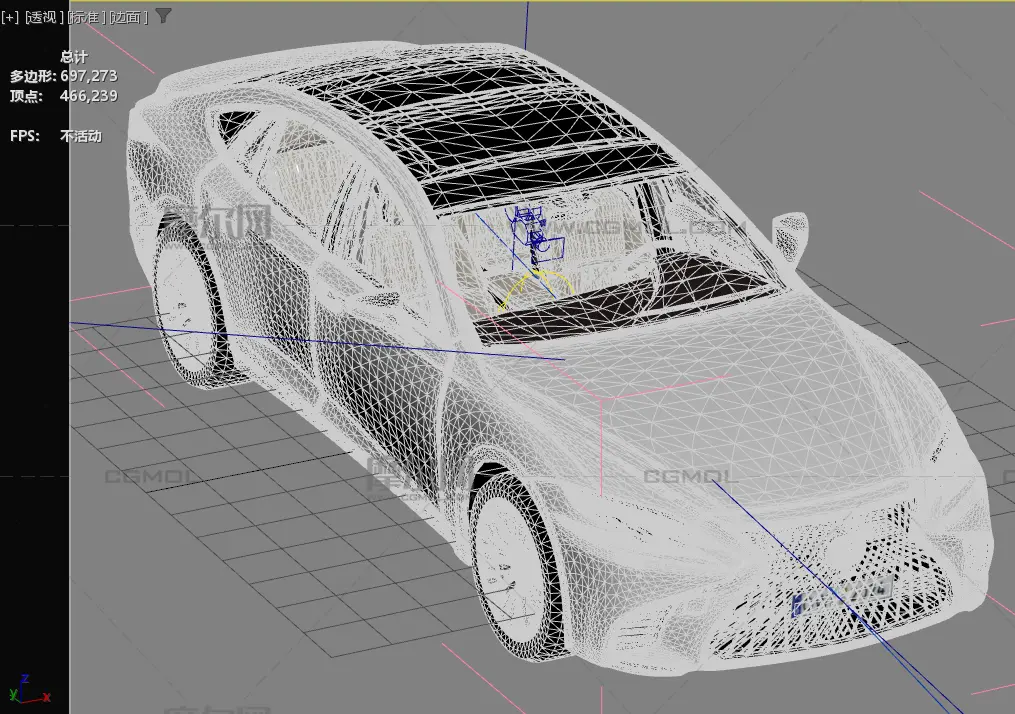Open the 透视 perspective view menu

pyautogui.click(x=45, y=17)
